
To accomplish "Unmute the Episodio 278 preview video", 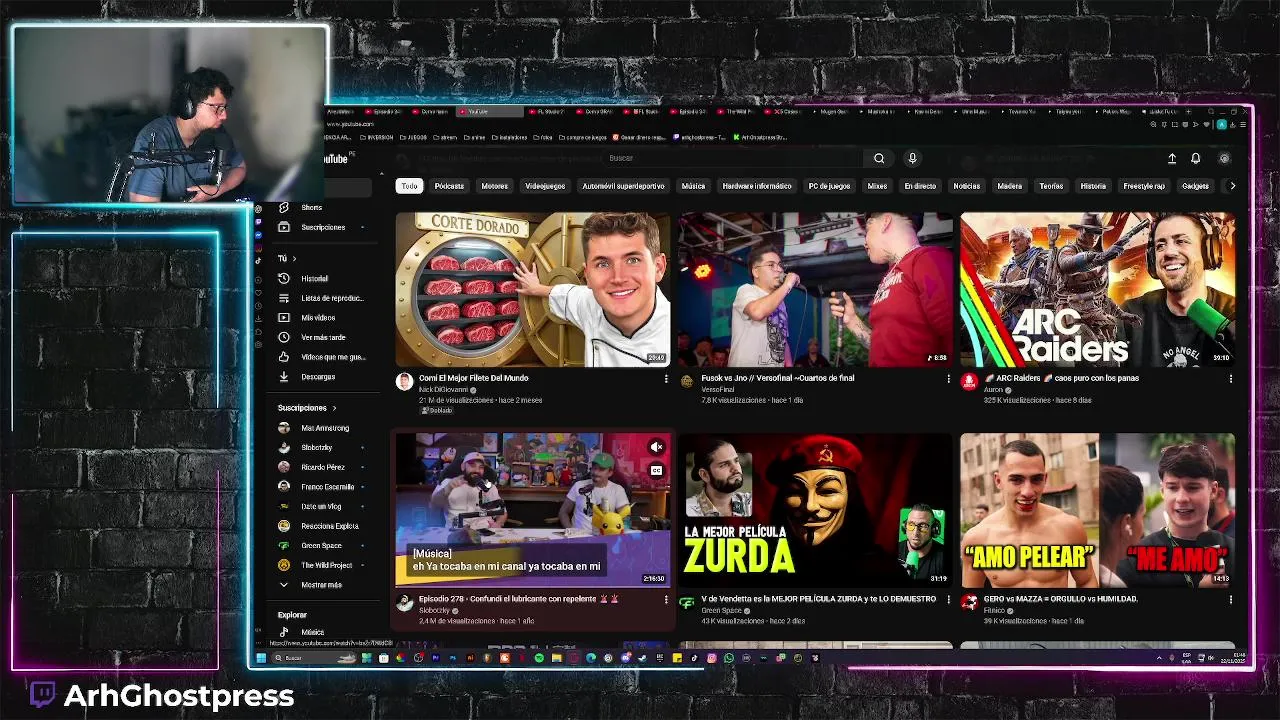I will tap(656, 447).
